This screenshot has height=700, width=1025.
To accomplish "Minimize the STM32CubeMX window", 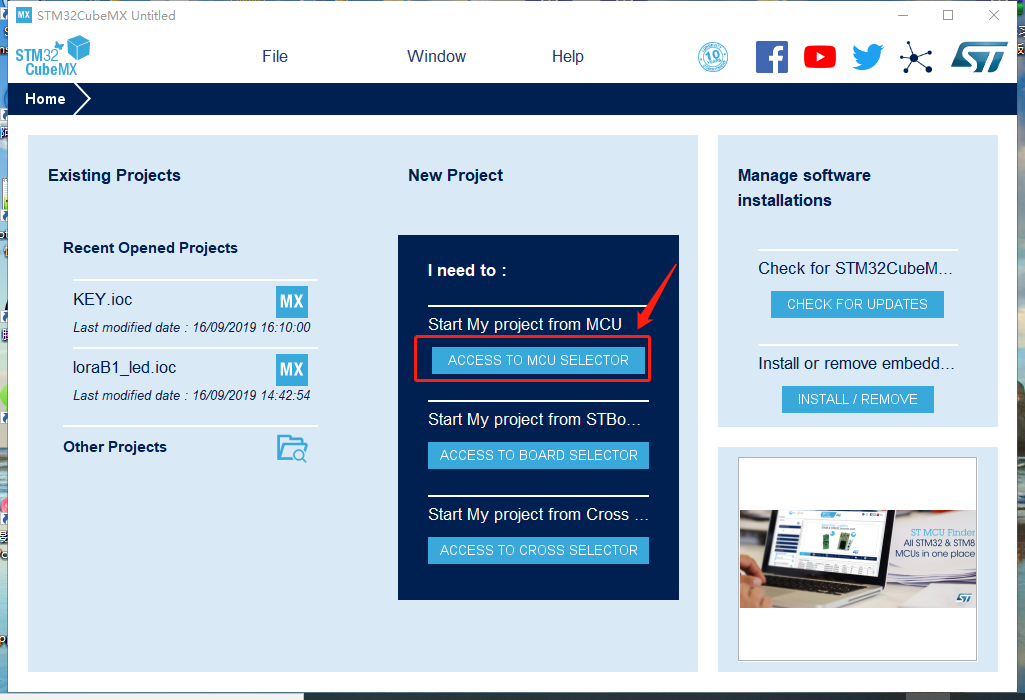I will pos(903,15).
